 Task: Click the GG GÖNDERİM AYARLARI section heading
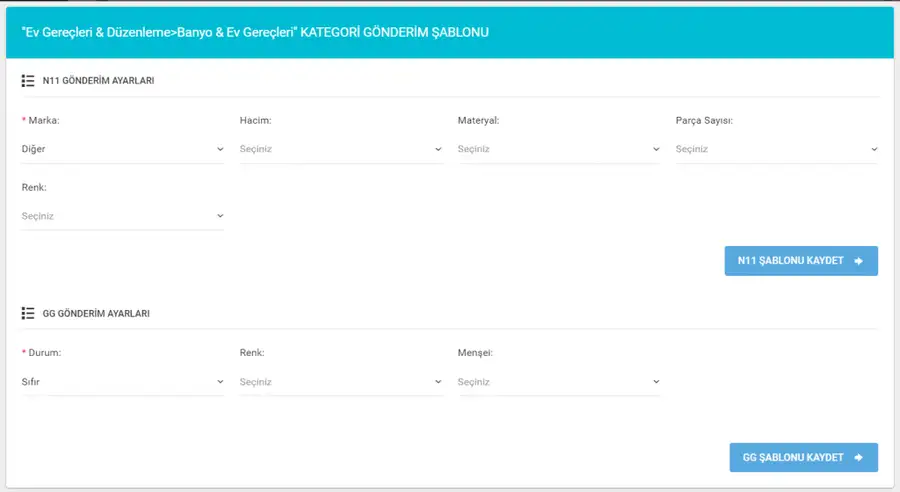click(96, 313)
